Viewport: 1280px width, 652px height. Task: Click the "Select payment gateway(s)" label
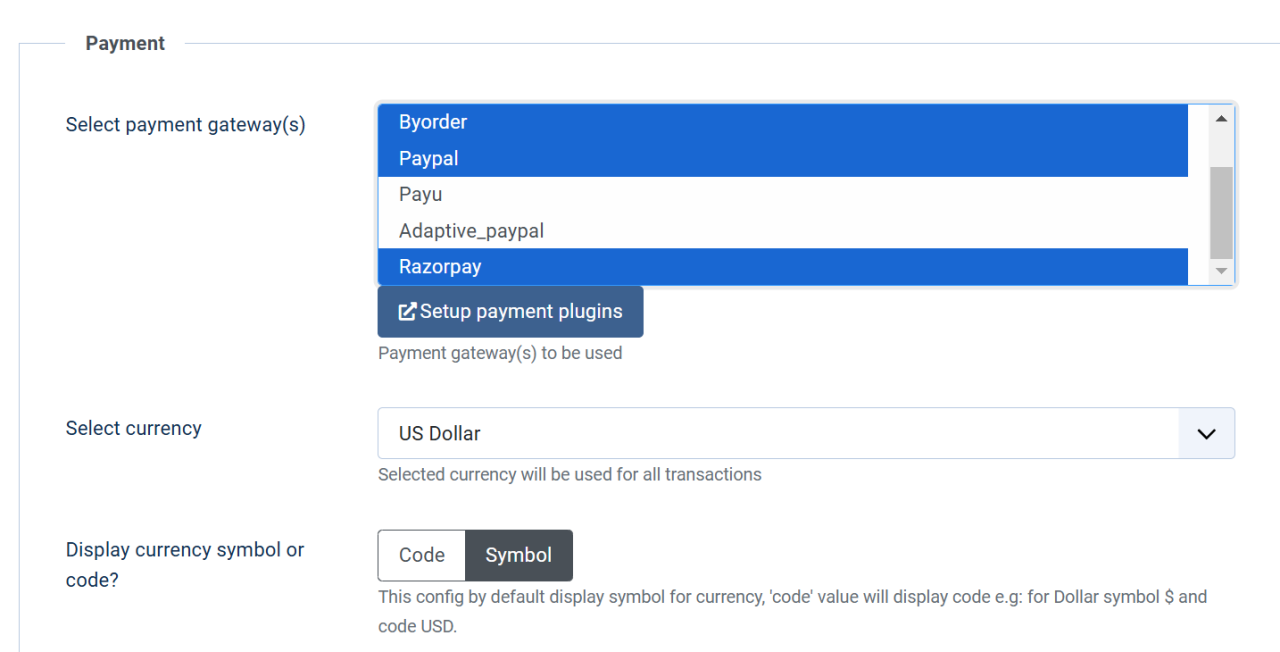(186, 125)
